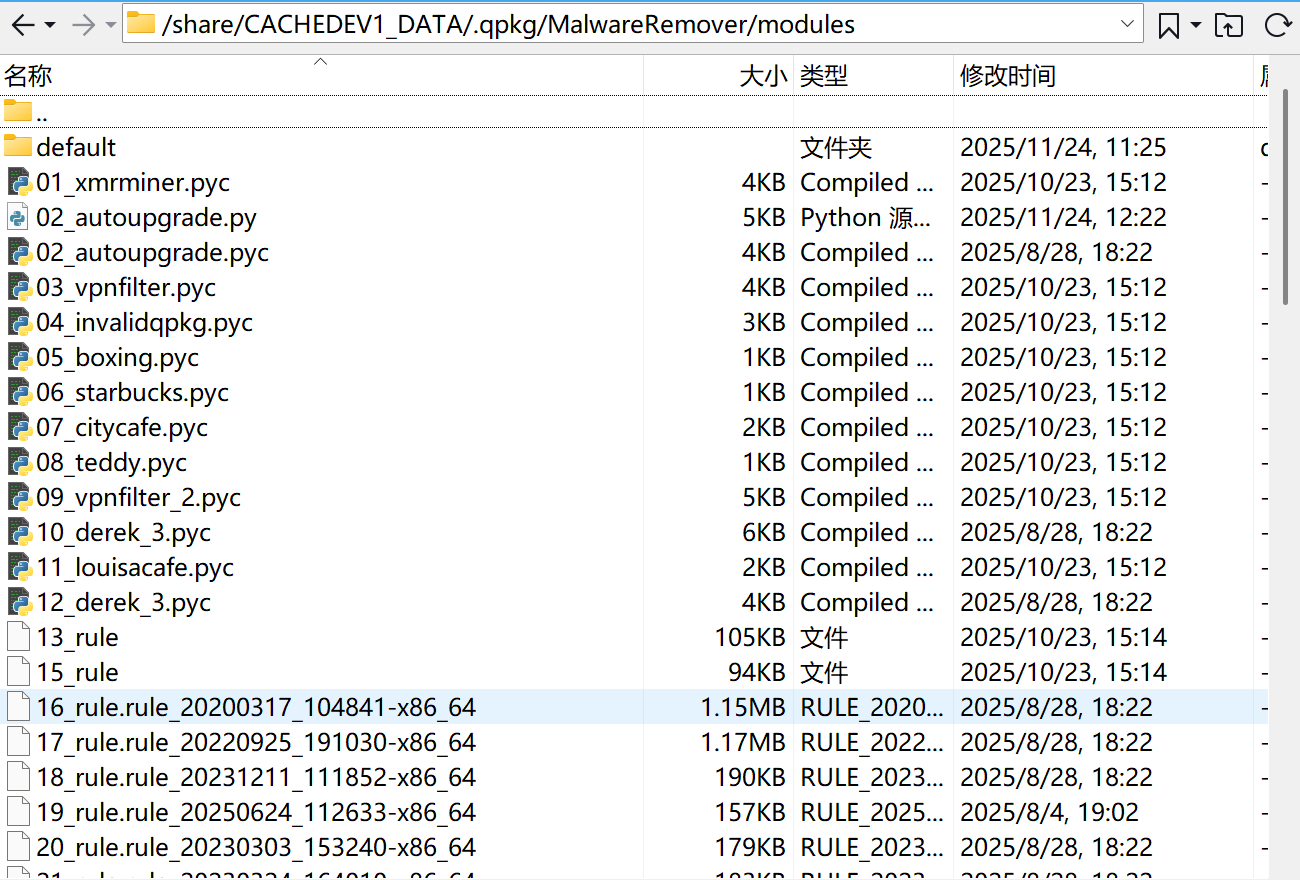Sort by 大小 column header
Viewport: 1300px width, 880px height.
tap(762, 76)
